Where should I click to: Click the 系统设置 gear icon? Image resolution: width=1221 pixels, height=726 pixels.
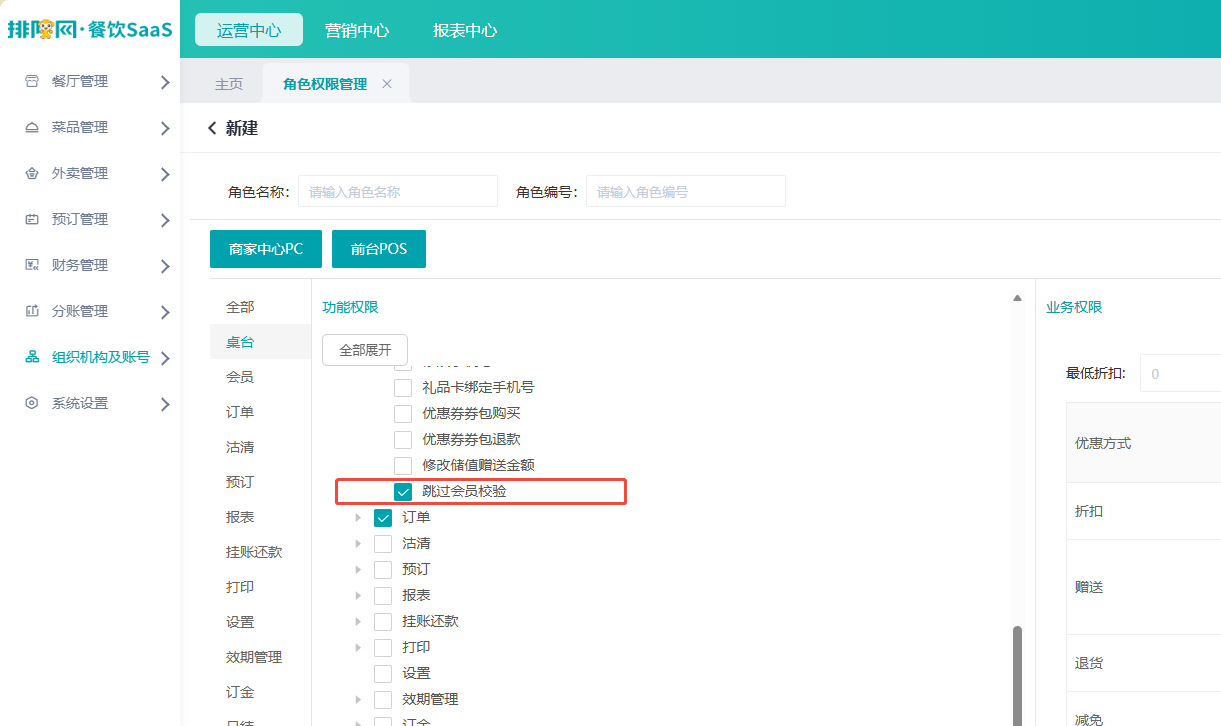point(32,403)
